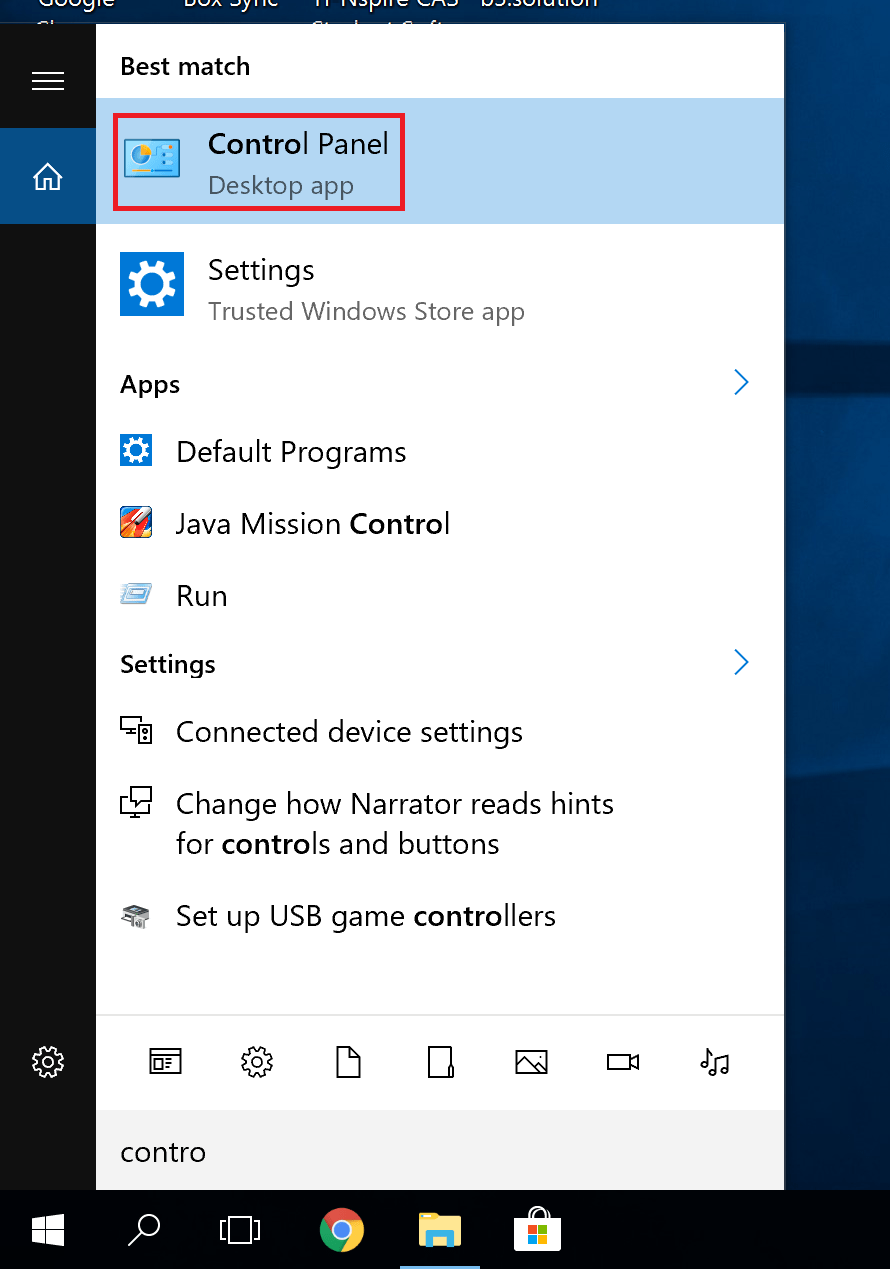The image size is (890, 1269).
Task: Filter search results by documents
Action: coord(348,1062)
